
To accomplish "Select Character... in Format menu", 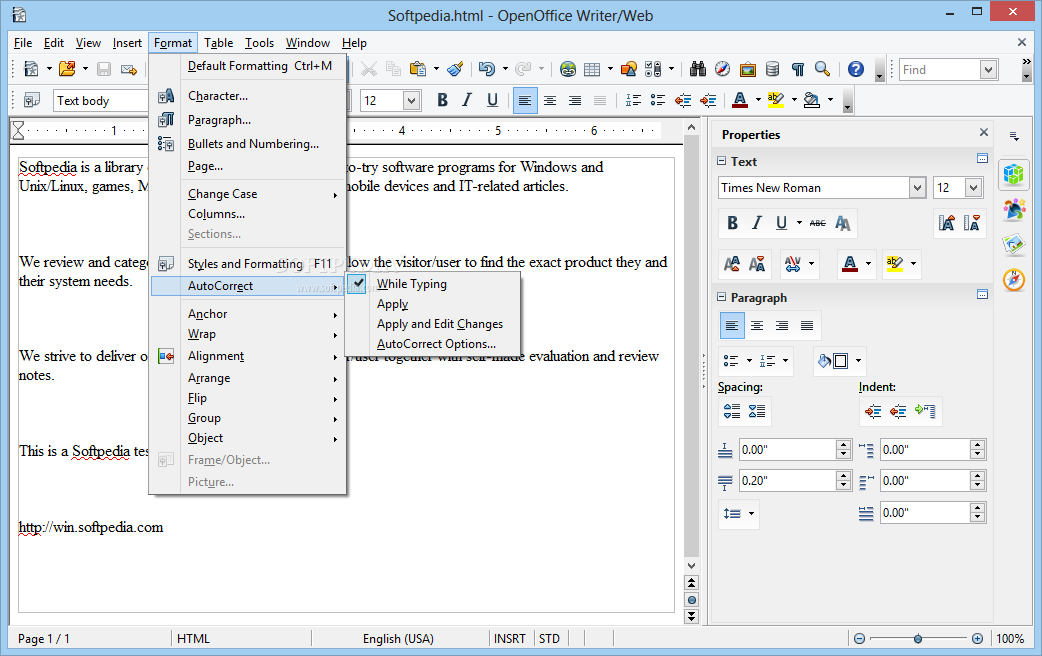I will click(248, 96).
